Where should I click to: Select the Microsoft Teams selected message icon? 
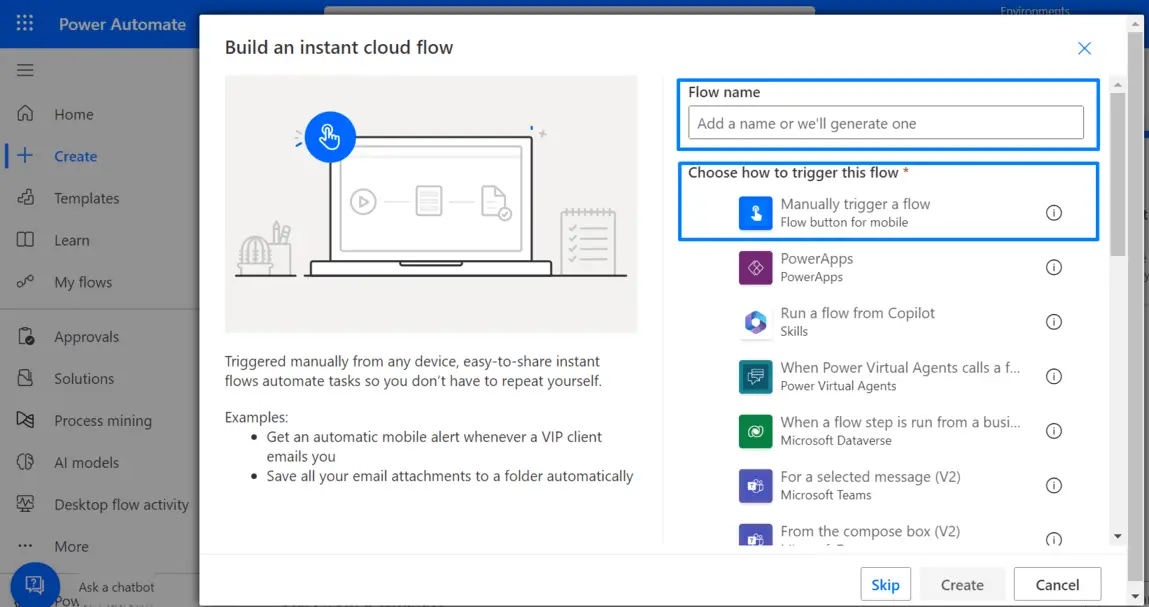click(755, 486)
